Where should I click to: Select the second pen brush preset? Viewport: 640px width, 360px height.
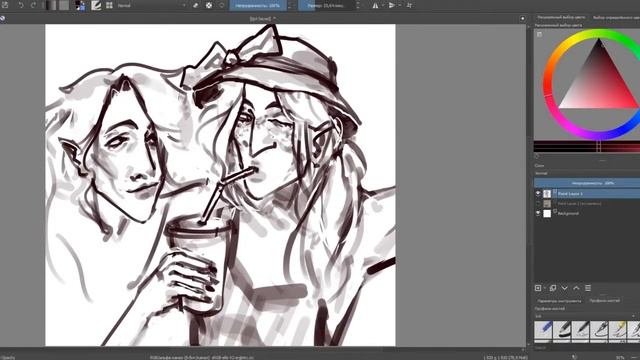tap(562, 330)
